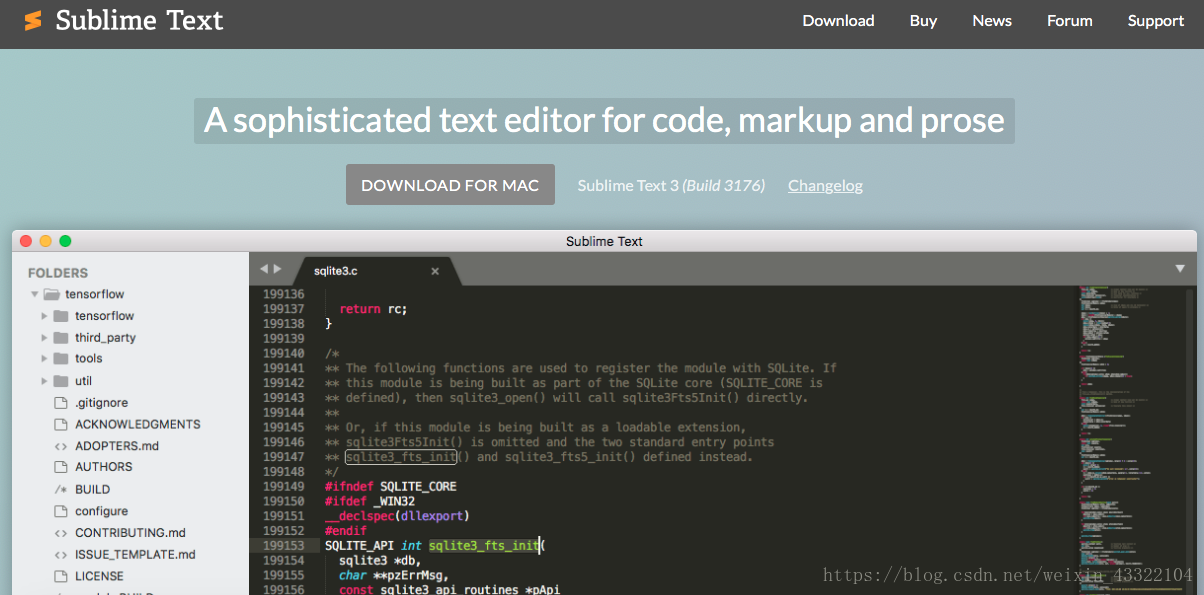Click the boxed sqlite3_fts_init comment text
This screenshot has width=1204, height=595.
pos(401,457)
